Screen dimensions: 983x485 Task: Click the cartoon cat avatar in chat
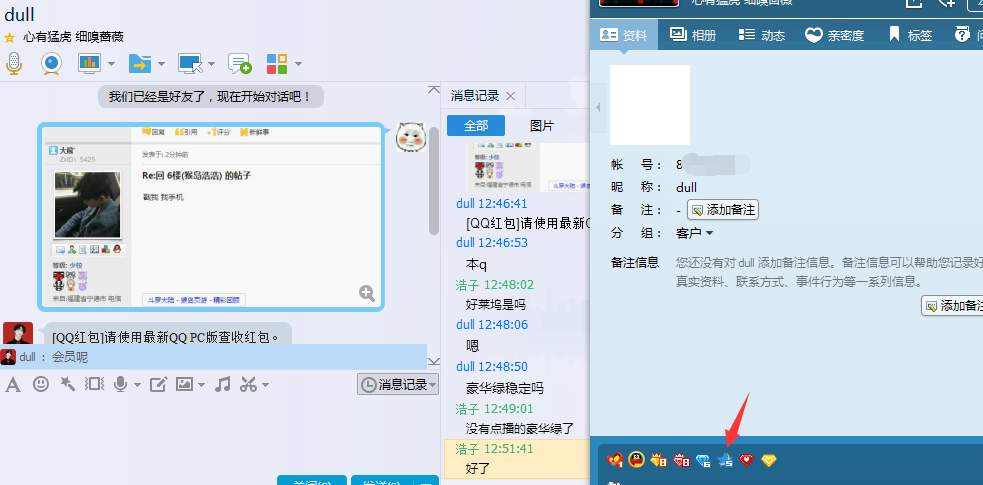[411, 137]
